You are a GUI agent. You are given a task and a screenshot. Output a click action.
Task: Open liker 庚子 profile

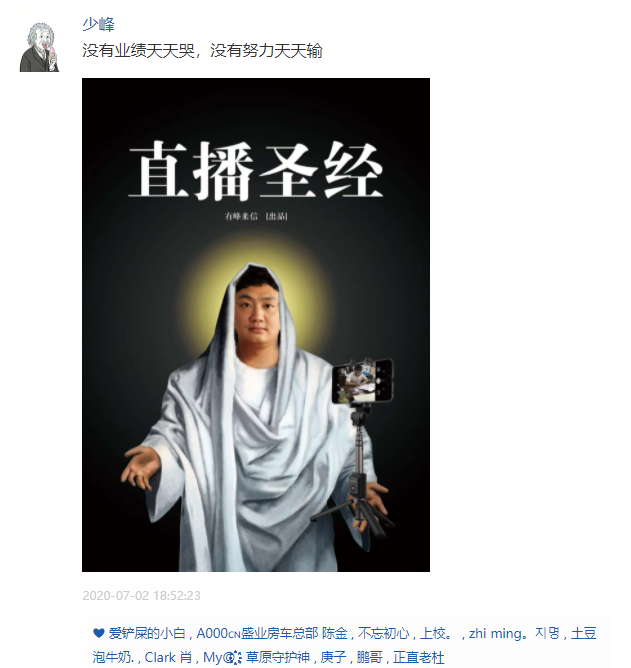tap(333, 657)
